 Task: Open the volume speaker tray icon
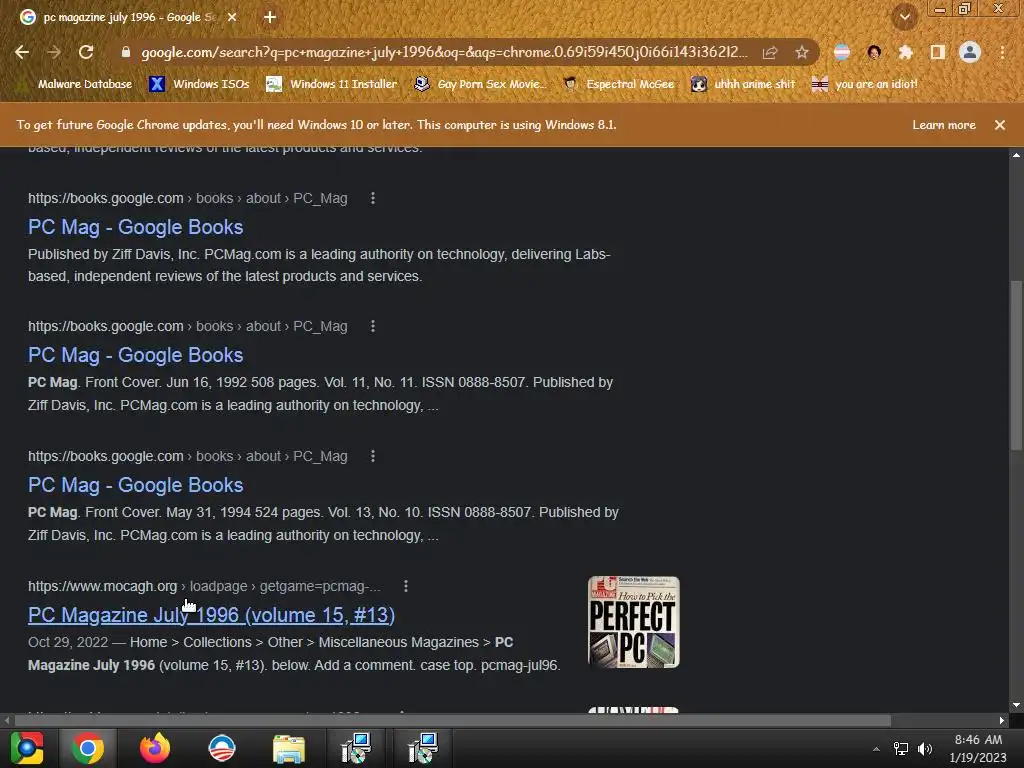pyautogui.click(x=925, y=749)
